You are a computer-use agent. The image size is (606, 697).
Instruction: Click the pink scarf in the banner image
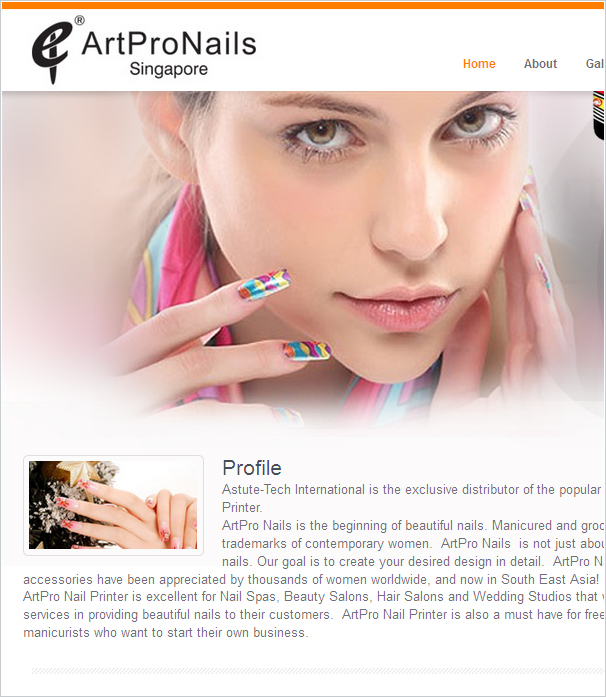(x=178, y=267)
